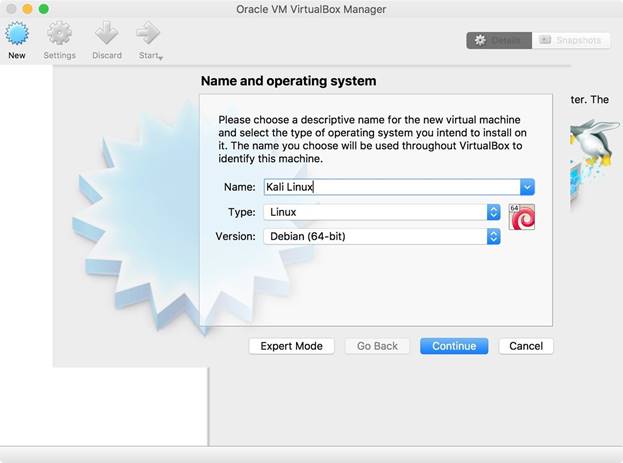
Task: Click the Go Back button
Action: (x=377, y=346)
